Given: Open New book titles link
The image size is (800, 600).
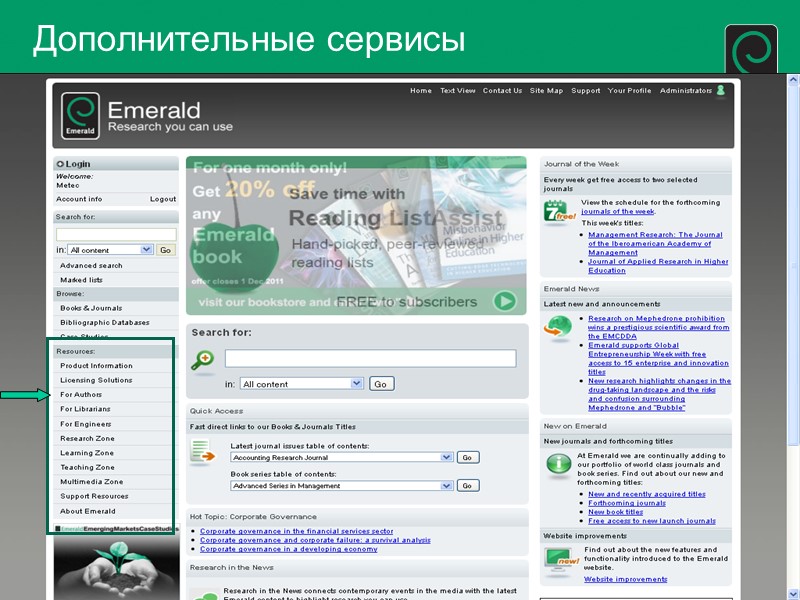Looking at the screenshot, I should click(616, 512).
